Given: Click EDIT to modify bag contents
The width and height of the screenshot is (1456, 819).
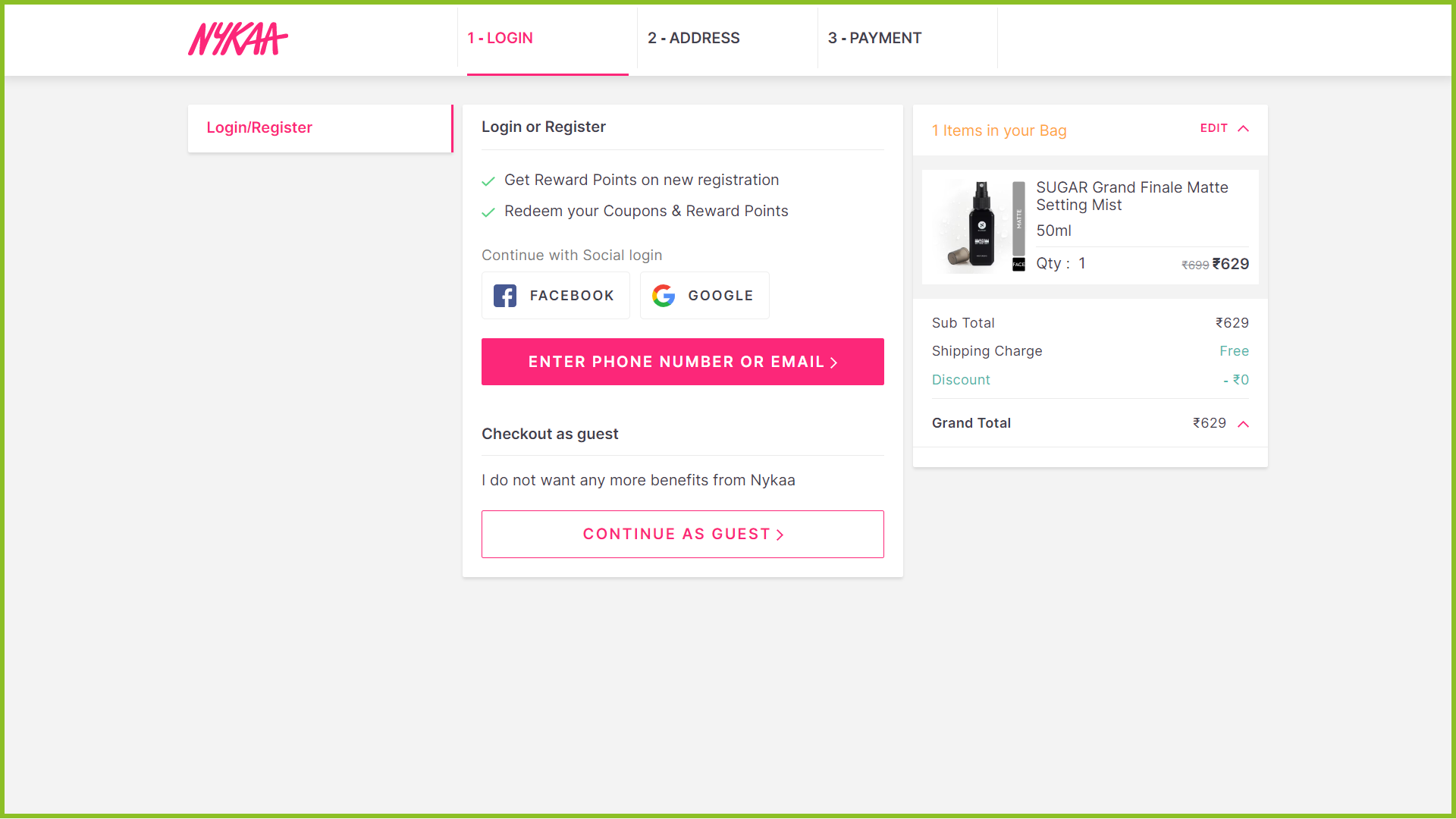Looking at the screenshot, I should [1213, 128].
